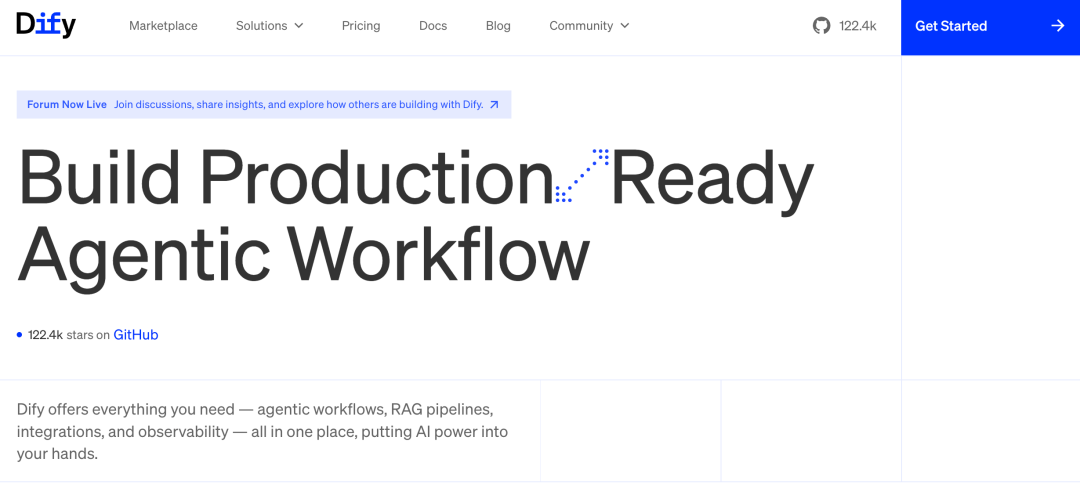Open the Forum Now Live label
The image size is (1080, 484).
[67, 105]
